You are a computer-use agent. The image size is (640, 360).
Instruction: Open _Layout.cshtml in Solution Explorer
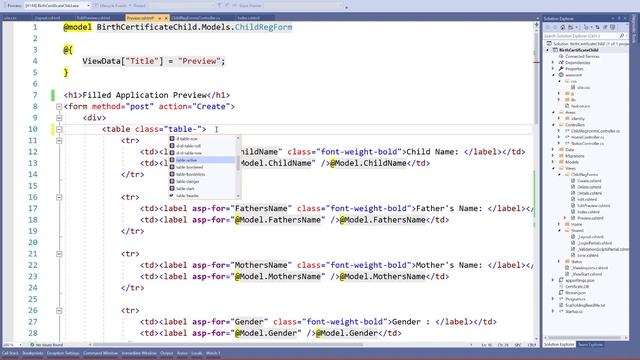(590, 237)
